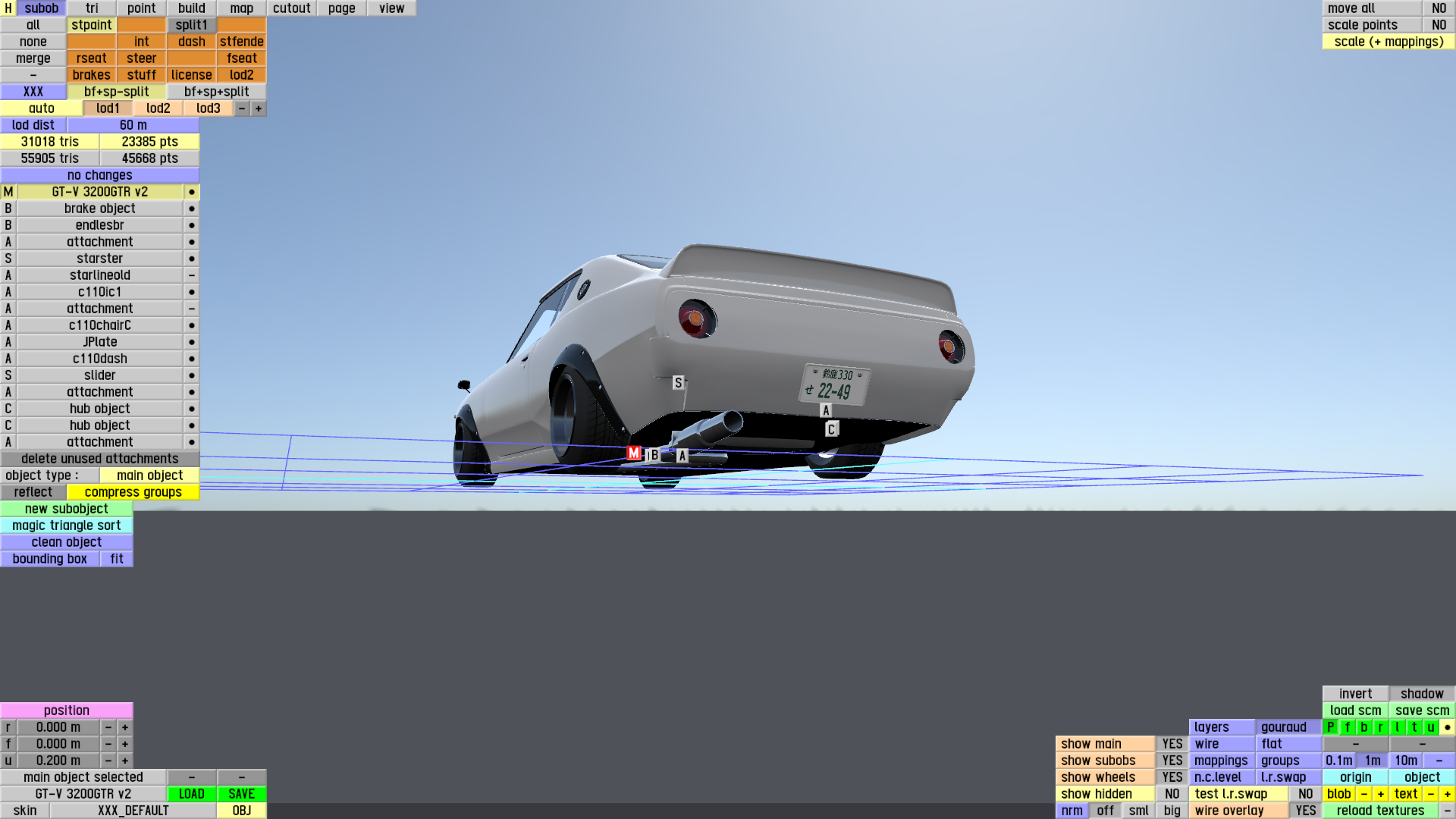Click the green SAVE button

[x=241, y=794]
